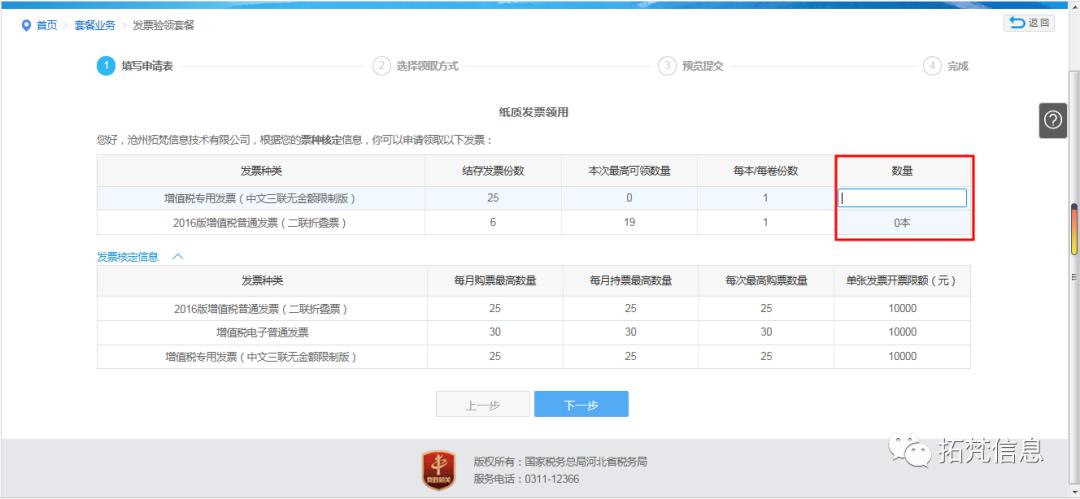Click the 下一步 button
The height and width of the screenshot is (499, 1080).
pos(581,405)
